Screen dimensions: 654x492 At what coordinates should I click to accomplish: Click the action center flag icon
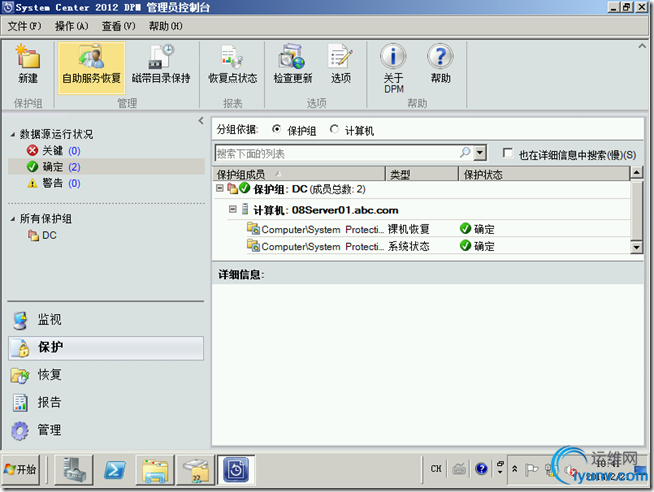[x=531, y=469]
